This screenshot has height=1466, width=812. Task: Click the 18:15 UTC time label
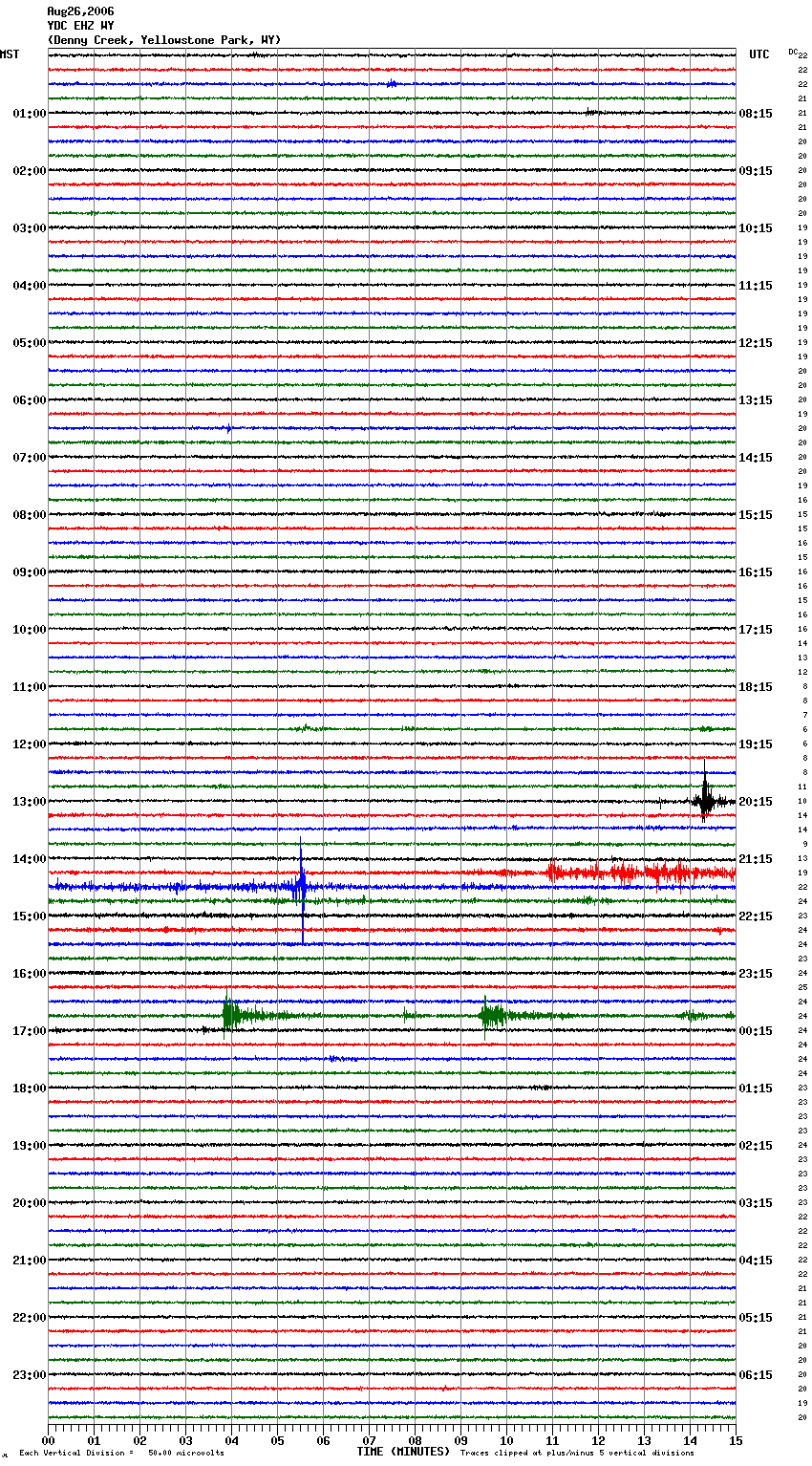[x=756, y=687]
